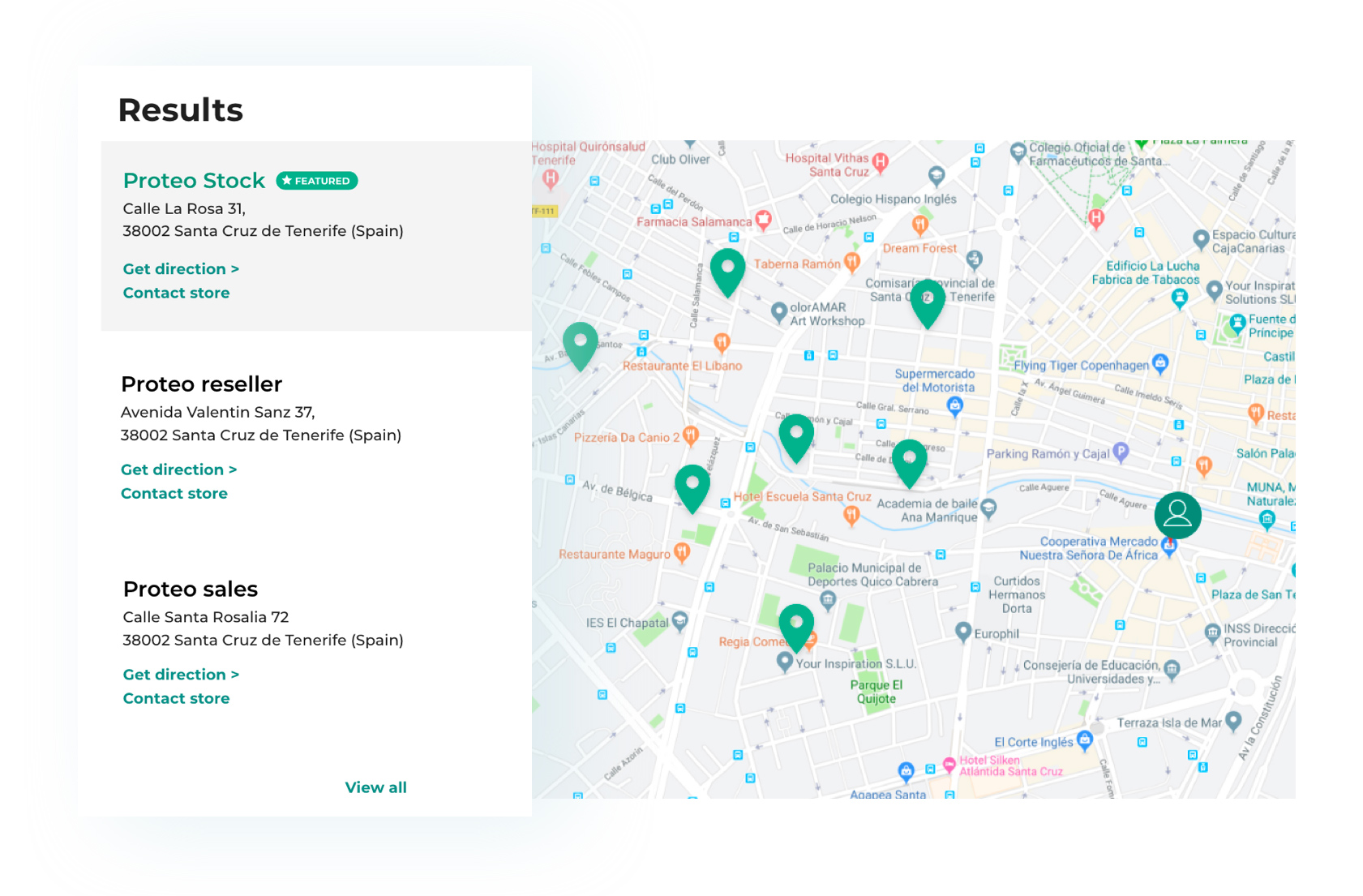
Task: Click the Featured badge beside Proteo Stock
Action: [x=317, y=181]
